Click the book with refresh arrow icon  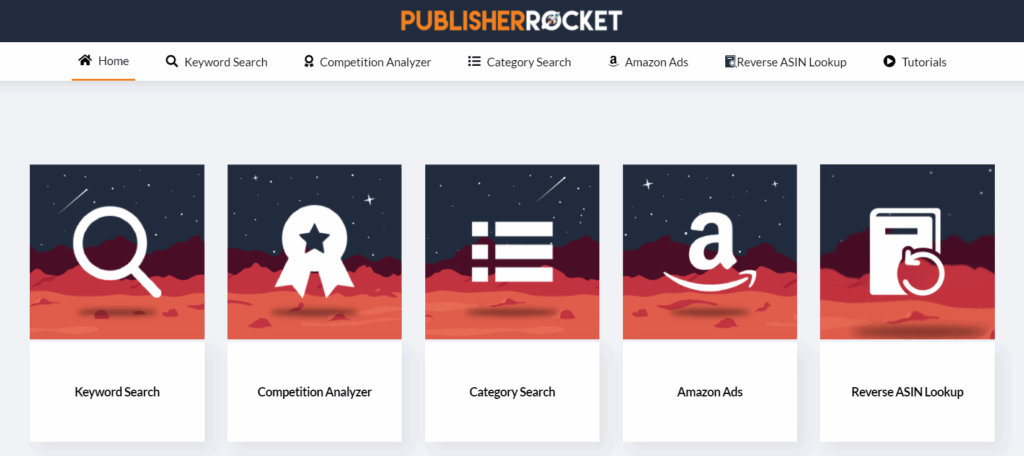pos(907,252)
